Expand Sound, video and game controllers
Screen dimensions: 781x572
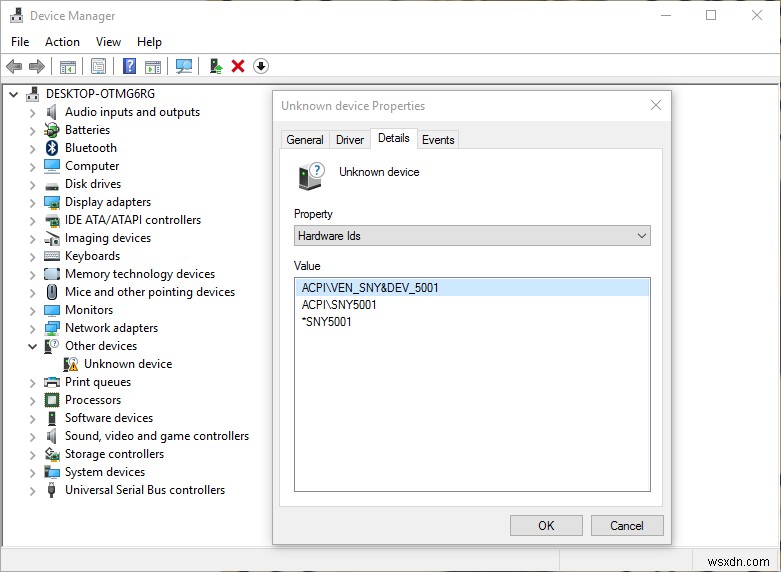click(33, 436)
